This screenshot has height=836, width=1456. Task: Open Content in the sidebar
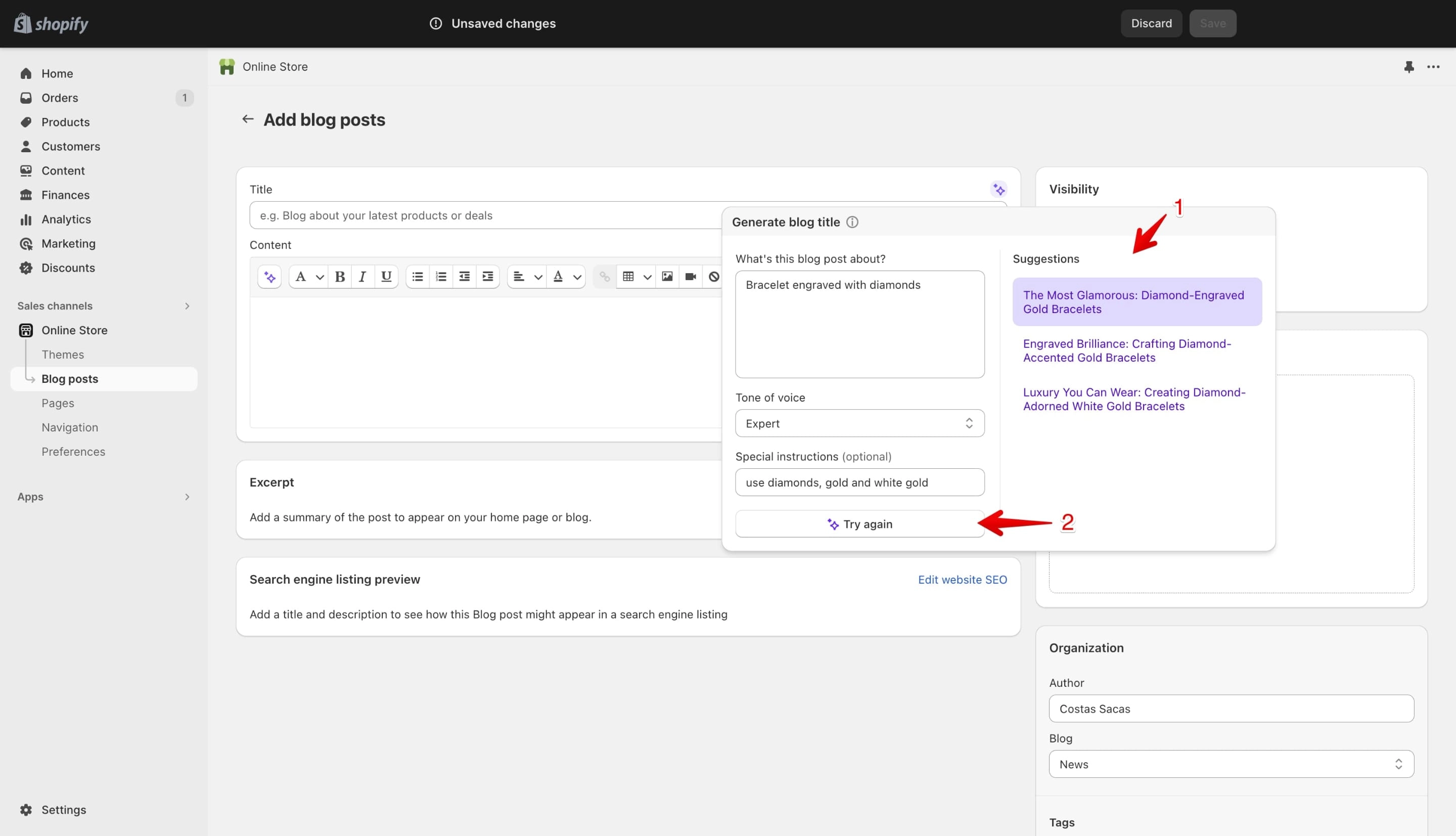[104, 170]
